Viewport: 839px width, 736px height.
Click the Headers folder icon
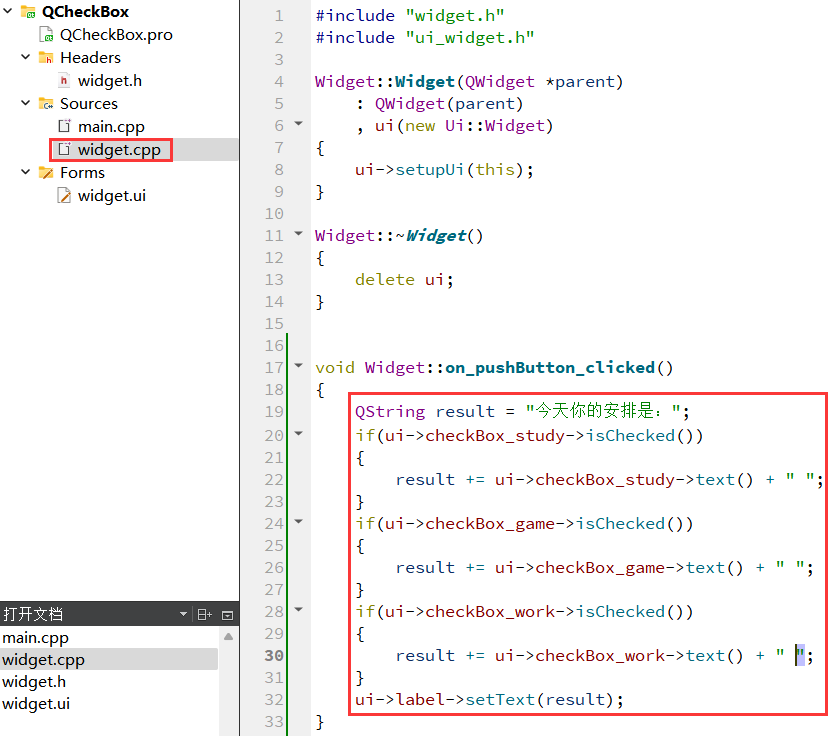46,57
